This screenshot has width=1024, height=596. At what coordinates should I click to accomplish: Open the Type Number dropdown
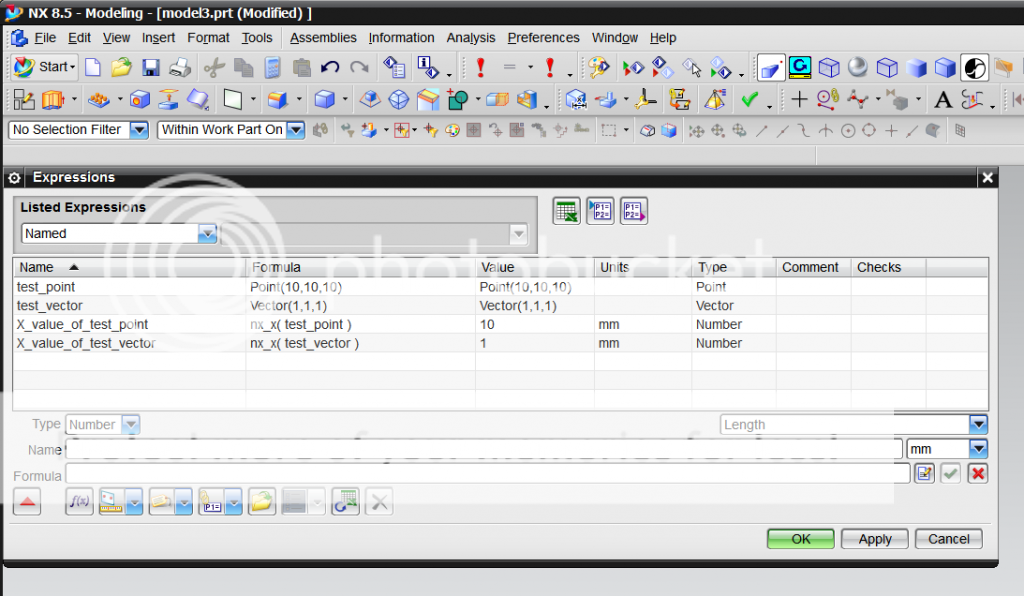[x=131, y=424]
